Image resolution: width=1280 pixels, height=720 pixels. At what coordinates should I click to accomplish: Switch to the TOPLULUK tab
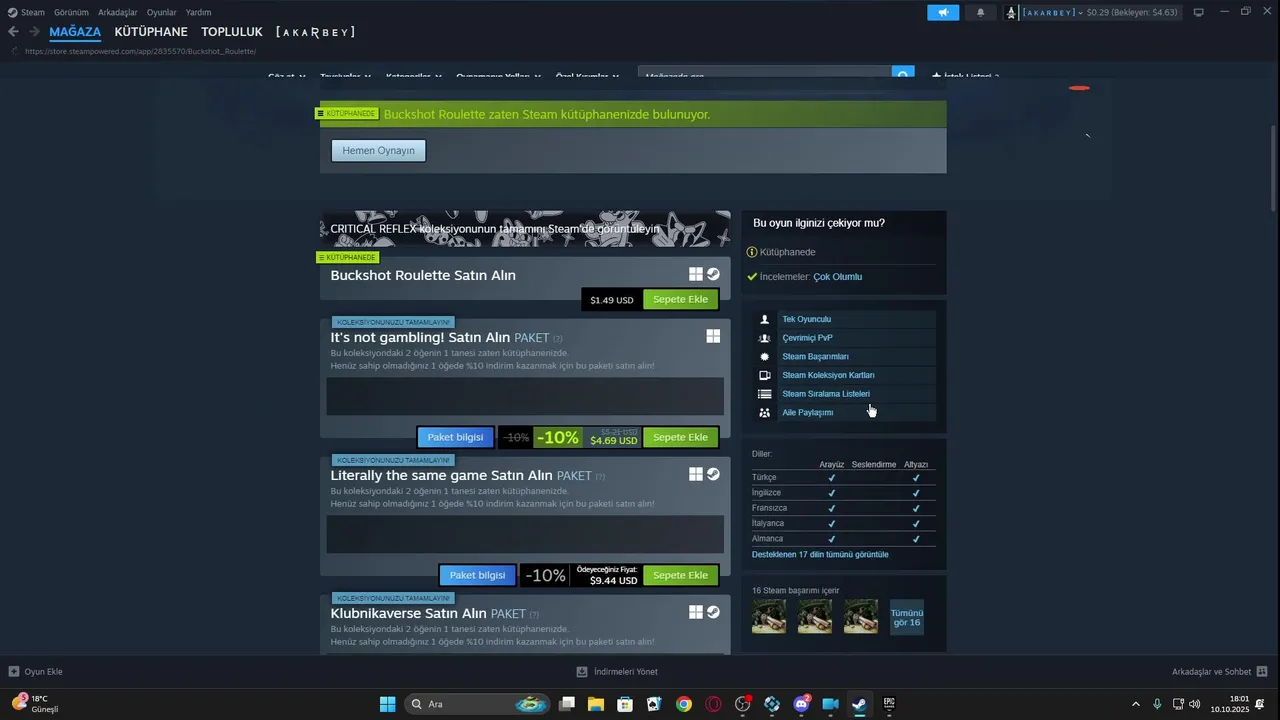coord(231,32)
